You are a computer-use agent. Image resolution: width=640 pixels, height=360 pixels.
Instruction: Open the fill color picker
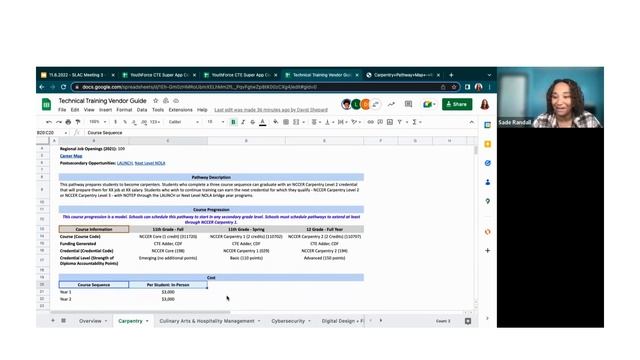276,122
